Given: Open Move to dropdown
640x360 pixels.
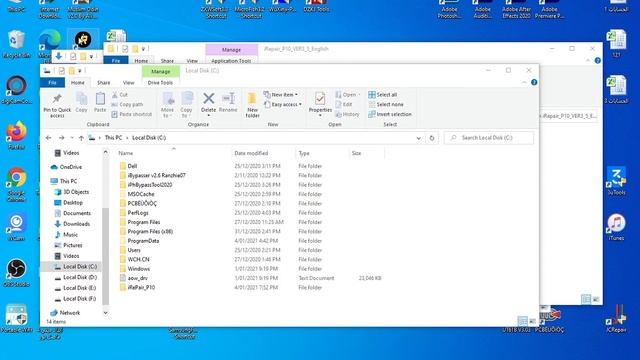Looking at the screenshot, I should [167, 105].
